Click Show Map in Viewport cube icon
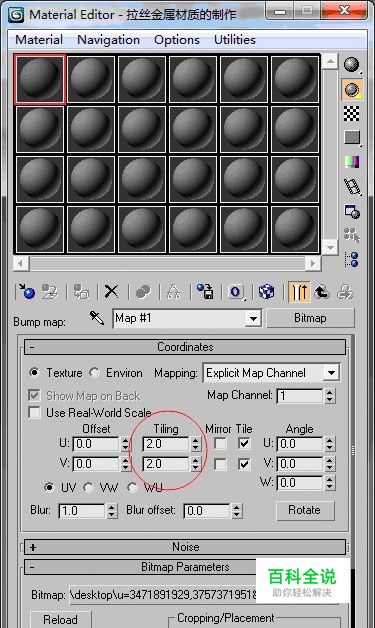The image size is (375, 628). (x=266, y=292)
